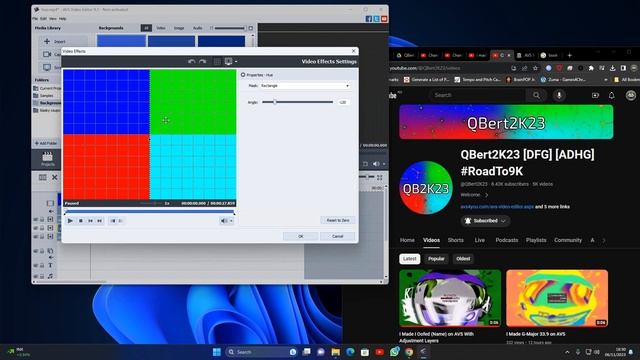This screenshot has width=640, height=360.
Task: Select the Oldest sort chip
Action: tap(463, 259)
